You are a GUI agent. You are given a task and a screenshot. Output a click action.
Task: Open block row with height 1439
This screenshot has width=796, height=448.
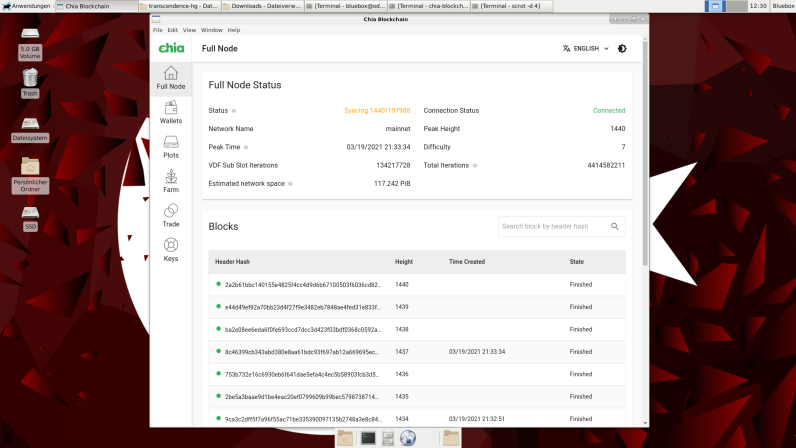(417, 307)
